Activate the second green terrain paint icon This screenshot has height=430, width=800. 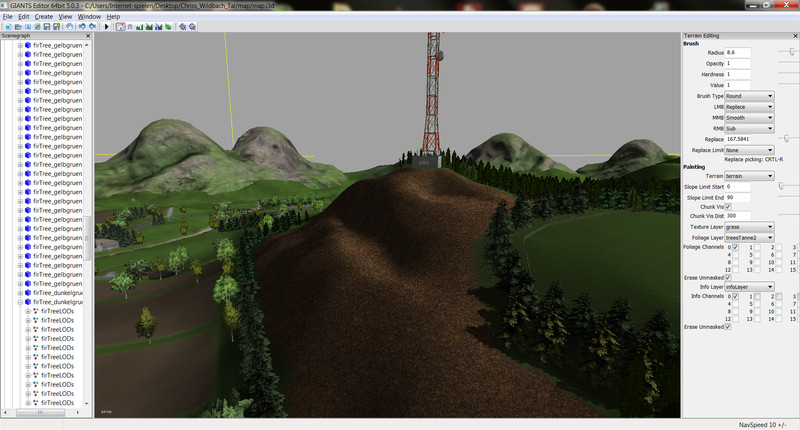149,27
